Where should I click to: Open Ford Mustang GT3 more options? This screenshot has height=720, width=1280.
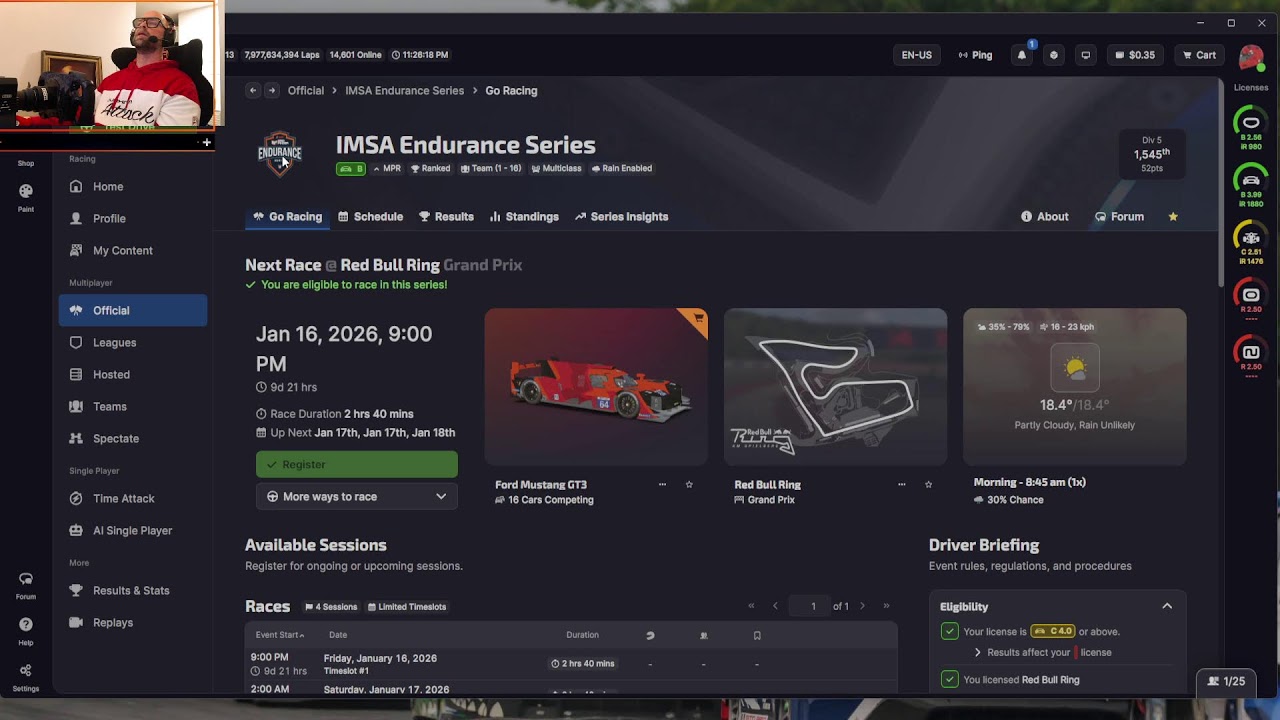click(662, 484)
